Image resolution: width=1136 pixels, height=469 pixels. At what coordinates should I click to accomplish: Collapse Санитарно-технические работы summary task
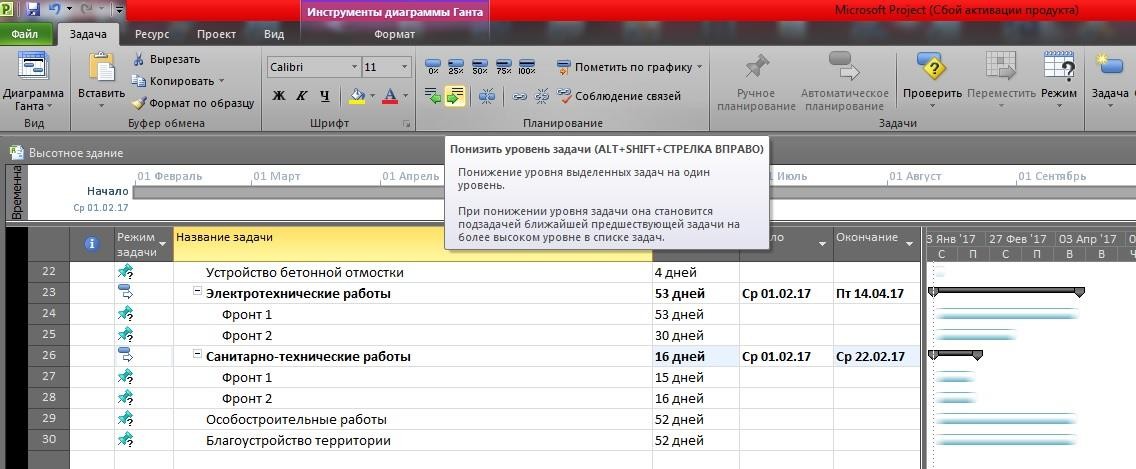pos(196,356)
